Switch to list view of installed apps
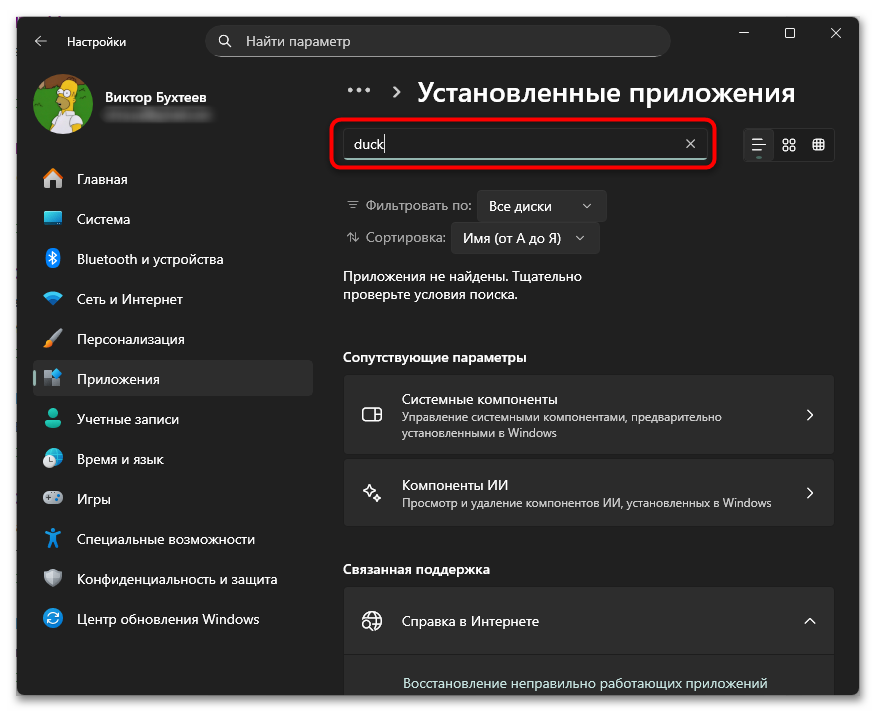Screen dimensions: 876x712 (758, 144)
